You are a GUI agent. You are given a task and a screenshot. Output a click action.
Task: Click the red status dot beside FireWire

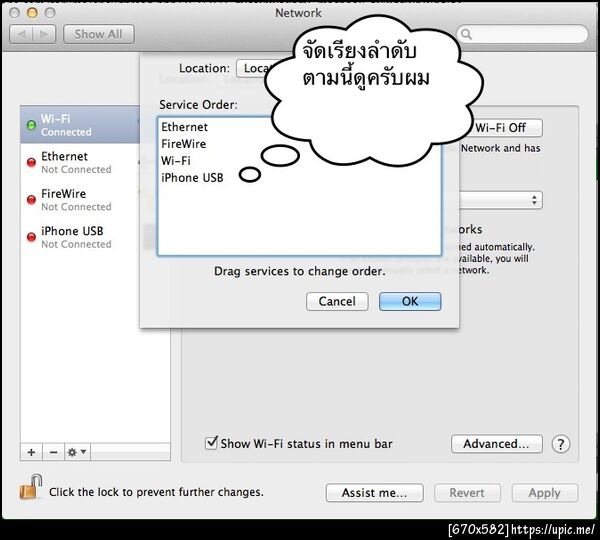pos(31,199)
